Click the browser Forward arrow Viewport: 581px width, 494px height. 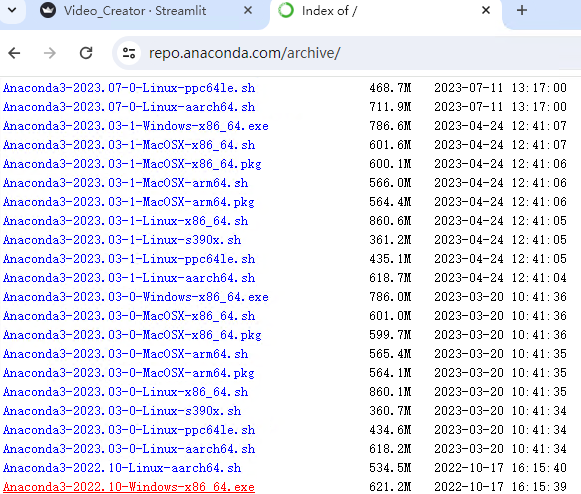tap(50, 53)
